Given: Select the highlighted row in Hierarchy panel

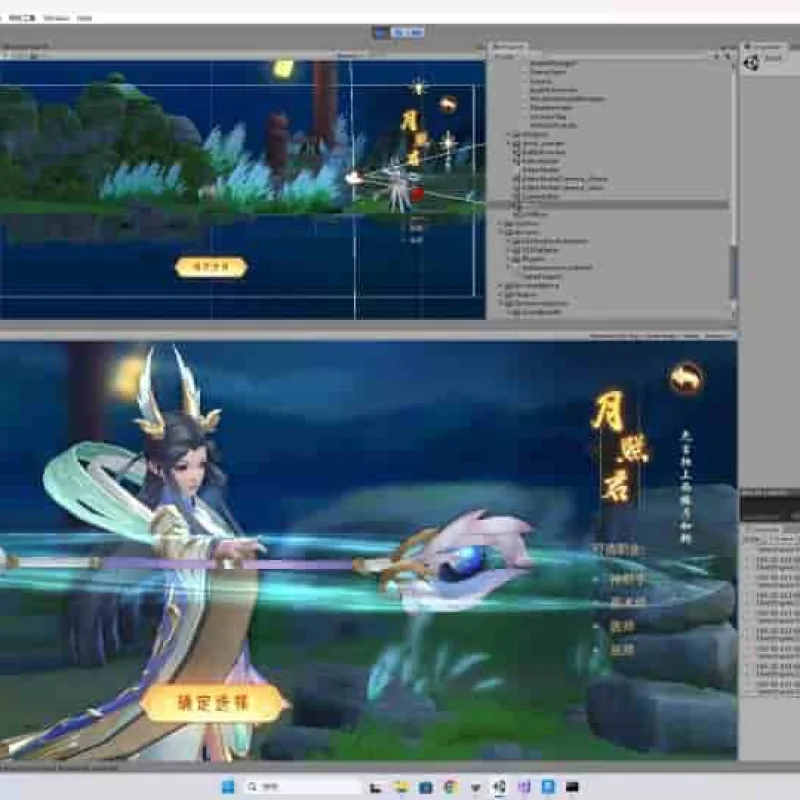Looking at the screenshot, I should [x=609, y=205].
